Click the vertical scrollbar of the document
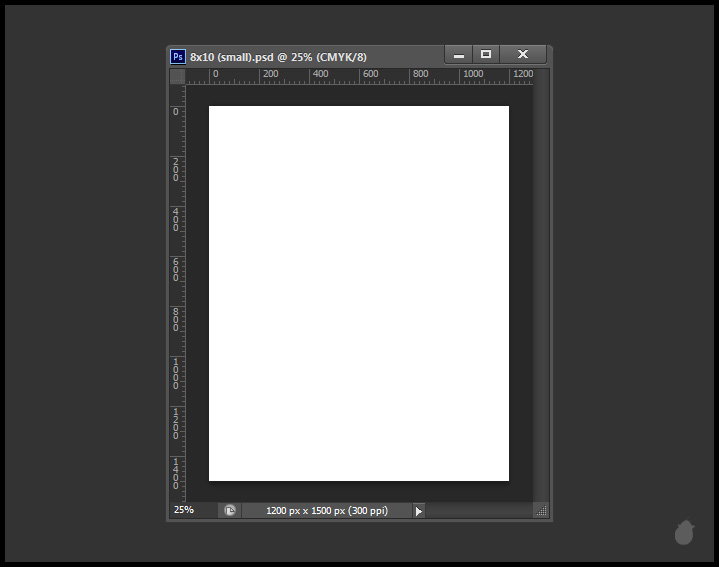 tap(541, 290)
